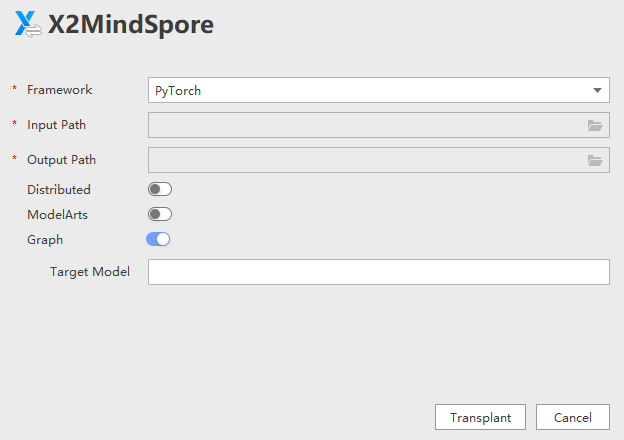
Task: Click the Input Path text field
Action: tap(378, 125)
